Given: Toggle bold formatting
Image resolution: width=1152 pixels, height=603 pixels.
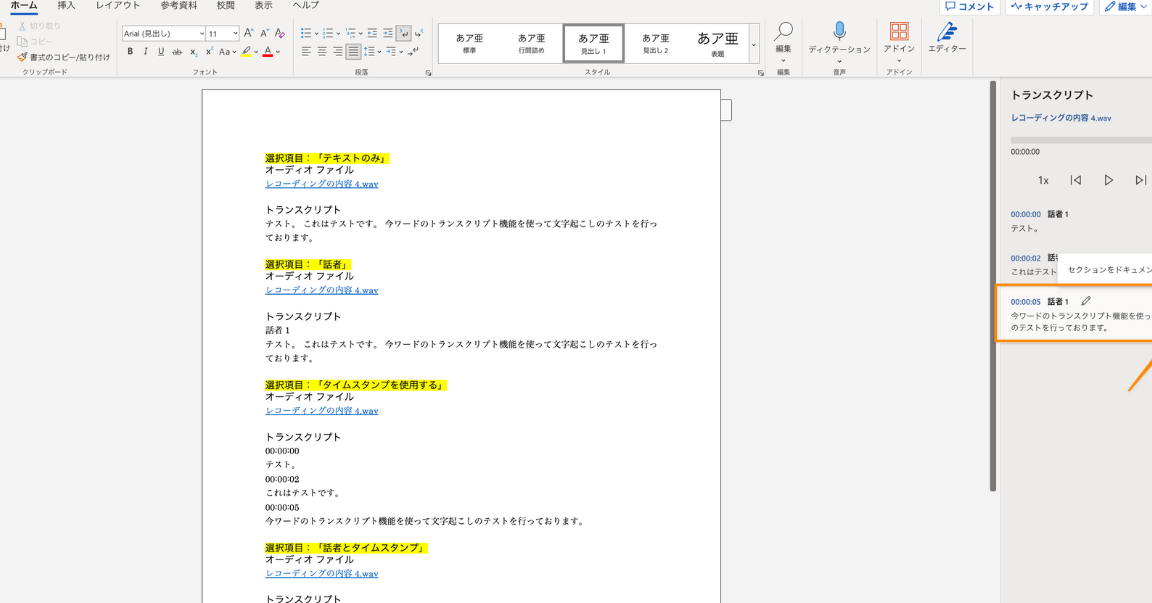Looking at the screenshot, I should point(130,52).
